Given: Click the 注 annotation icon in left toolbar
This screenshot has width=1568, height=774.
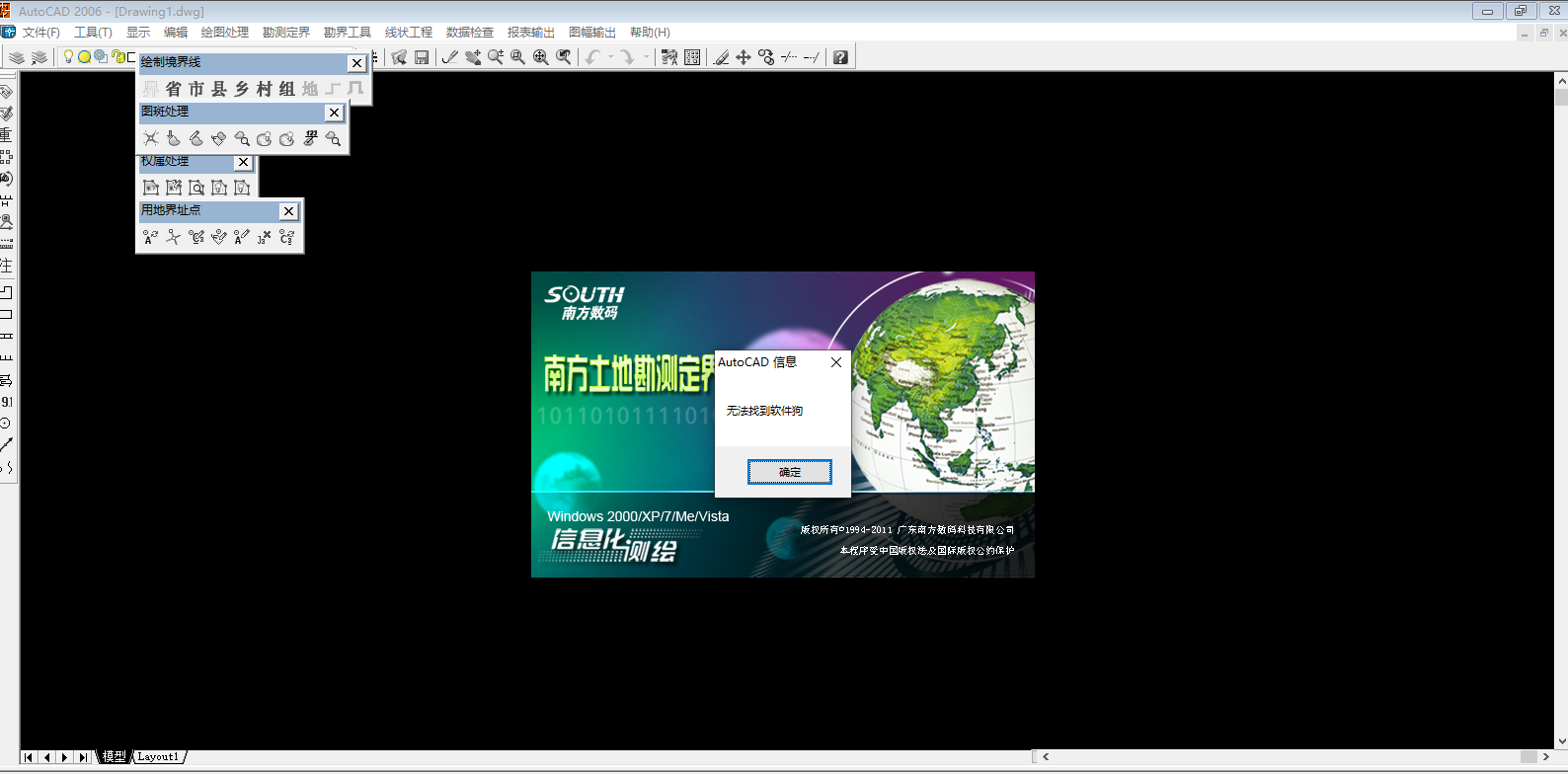Looking at the screenshot, I should pos(6,266).
